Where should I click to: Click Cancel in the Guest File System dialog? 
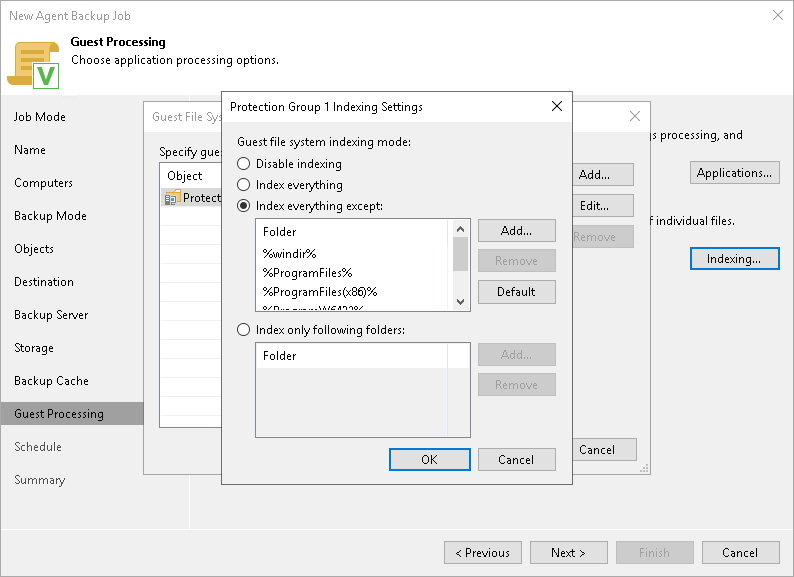(604, 450)
